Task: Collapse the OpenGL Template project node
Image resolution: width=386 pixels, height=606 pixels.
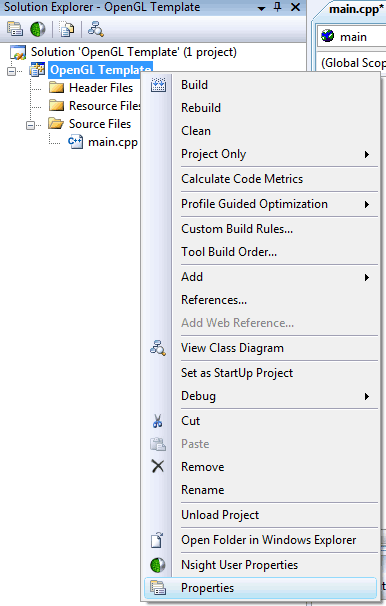Action: coord(12,71)
